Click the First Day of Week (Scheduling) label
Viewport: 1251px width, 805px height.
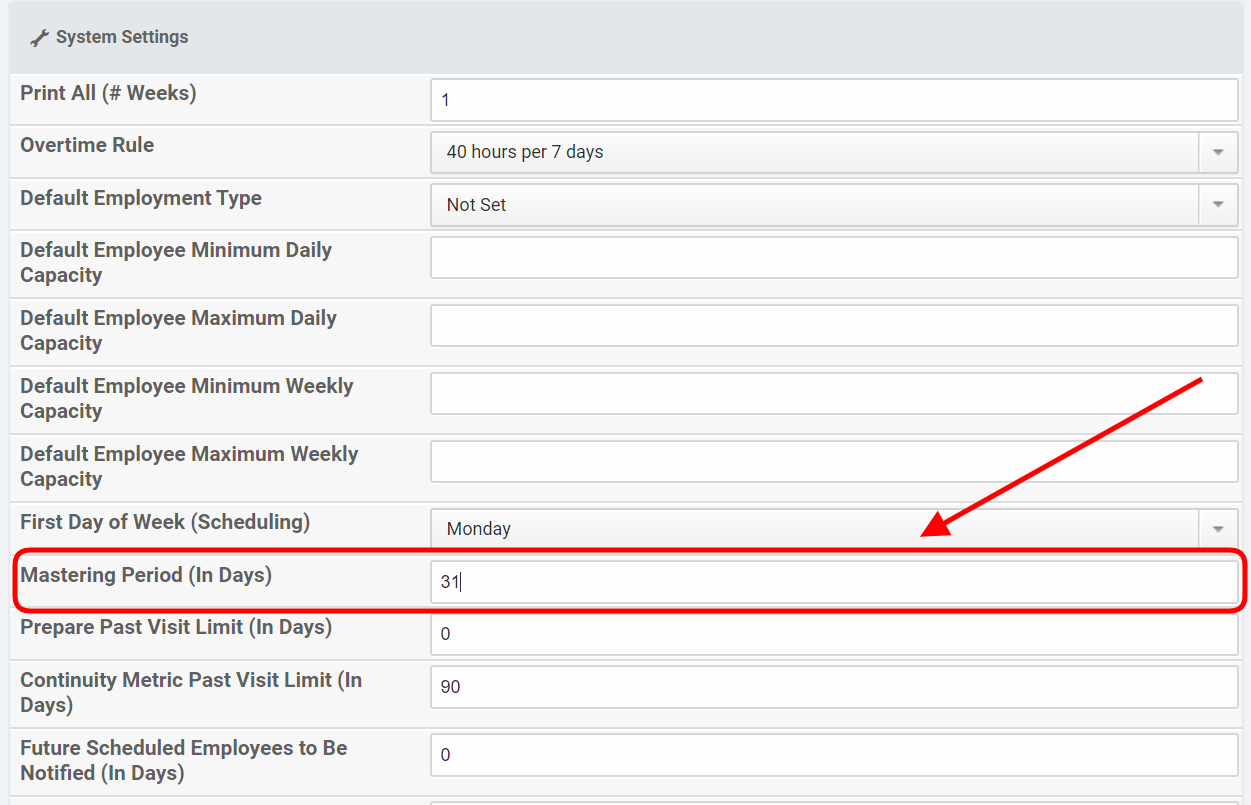click(x=165, y=522)
